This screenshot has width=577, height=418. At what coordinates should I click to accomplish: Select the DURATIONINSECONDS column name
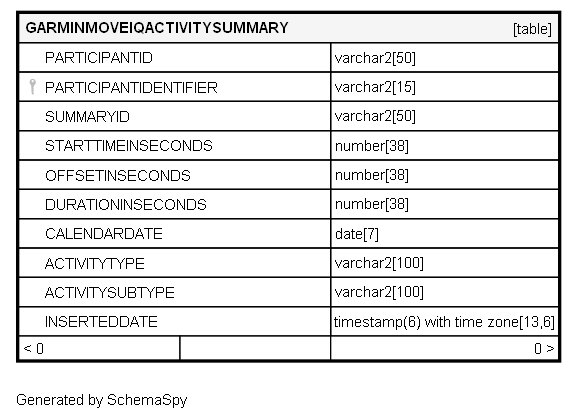(x=126, y=205)
